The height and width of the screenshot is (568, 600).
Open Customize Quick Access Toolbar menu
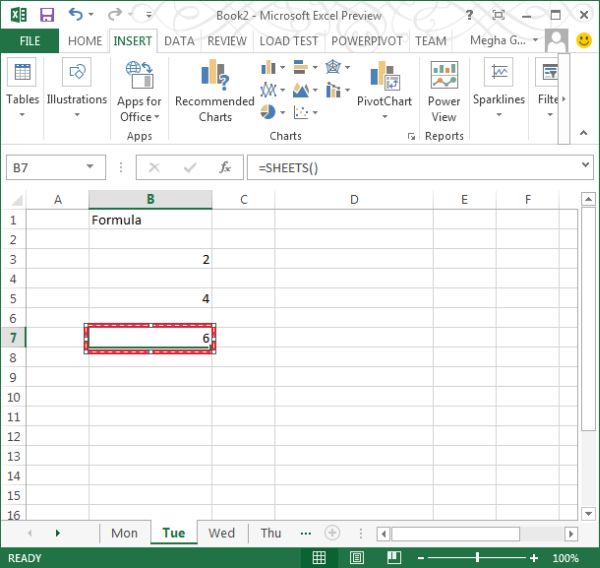[148, 15]
